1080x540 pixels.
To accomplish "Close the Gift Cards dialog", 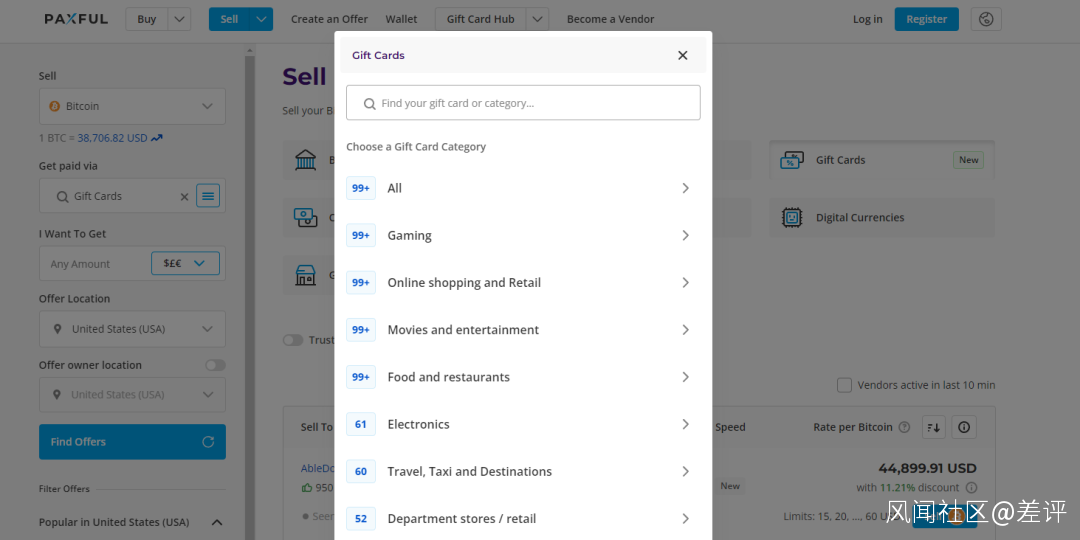I will coord(683,56).
